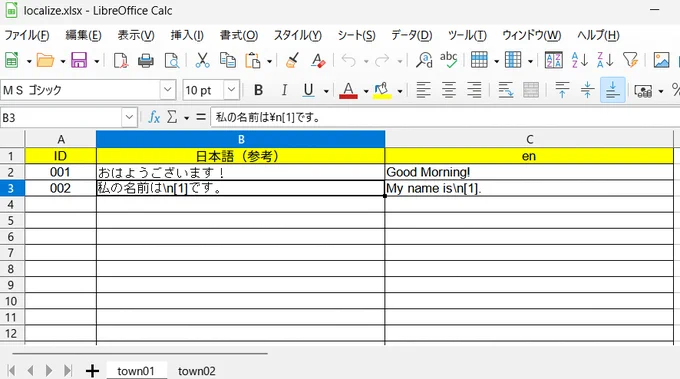
Task: Click the Undo arrow
Action: pyautogui.click(x=349, y=60)
